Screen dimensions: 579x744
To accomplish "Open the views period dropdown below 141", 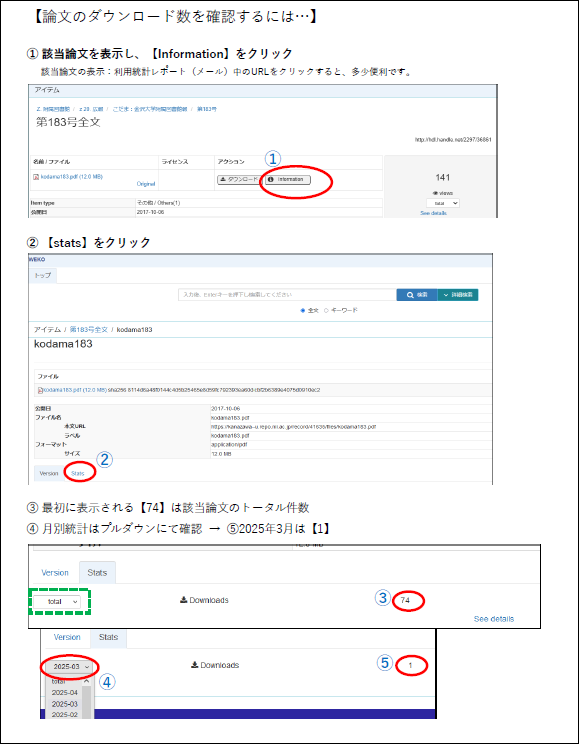I will [x=443, y=203].
